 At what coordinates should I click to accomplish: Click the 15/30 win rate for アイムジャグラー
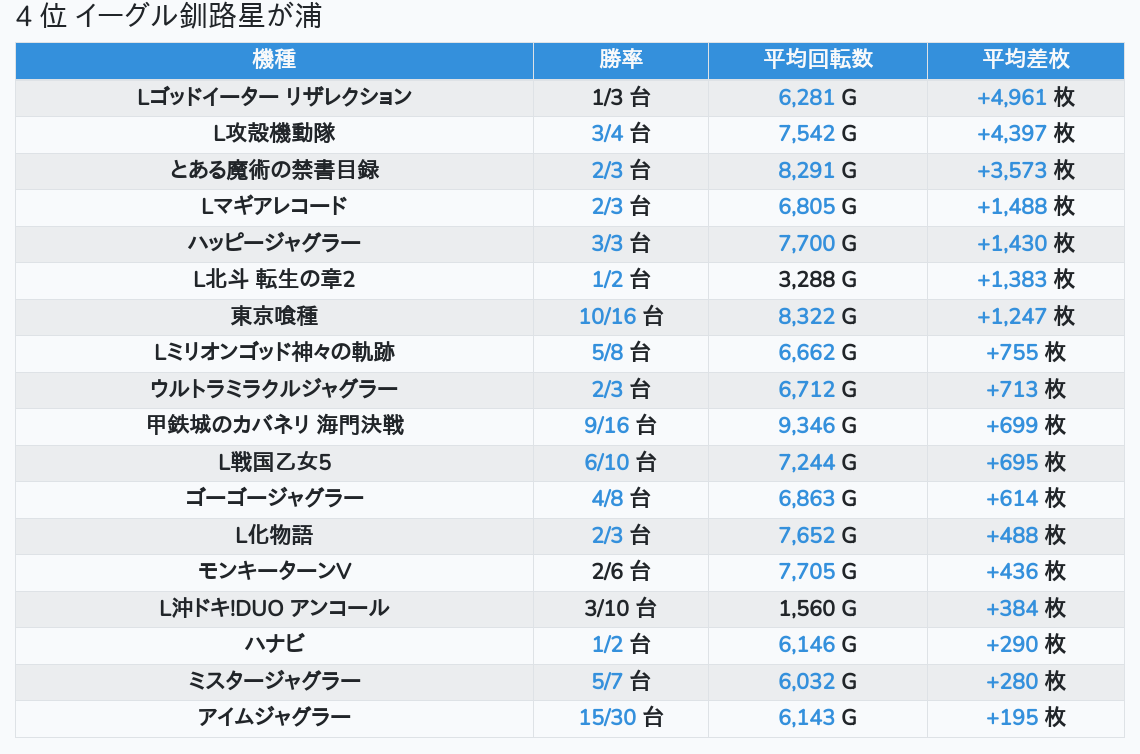click(x=608, y=718)
